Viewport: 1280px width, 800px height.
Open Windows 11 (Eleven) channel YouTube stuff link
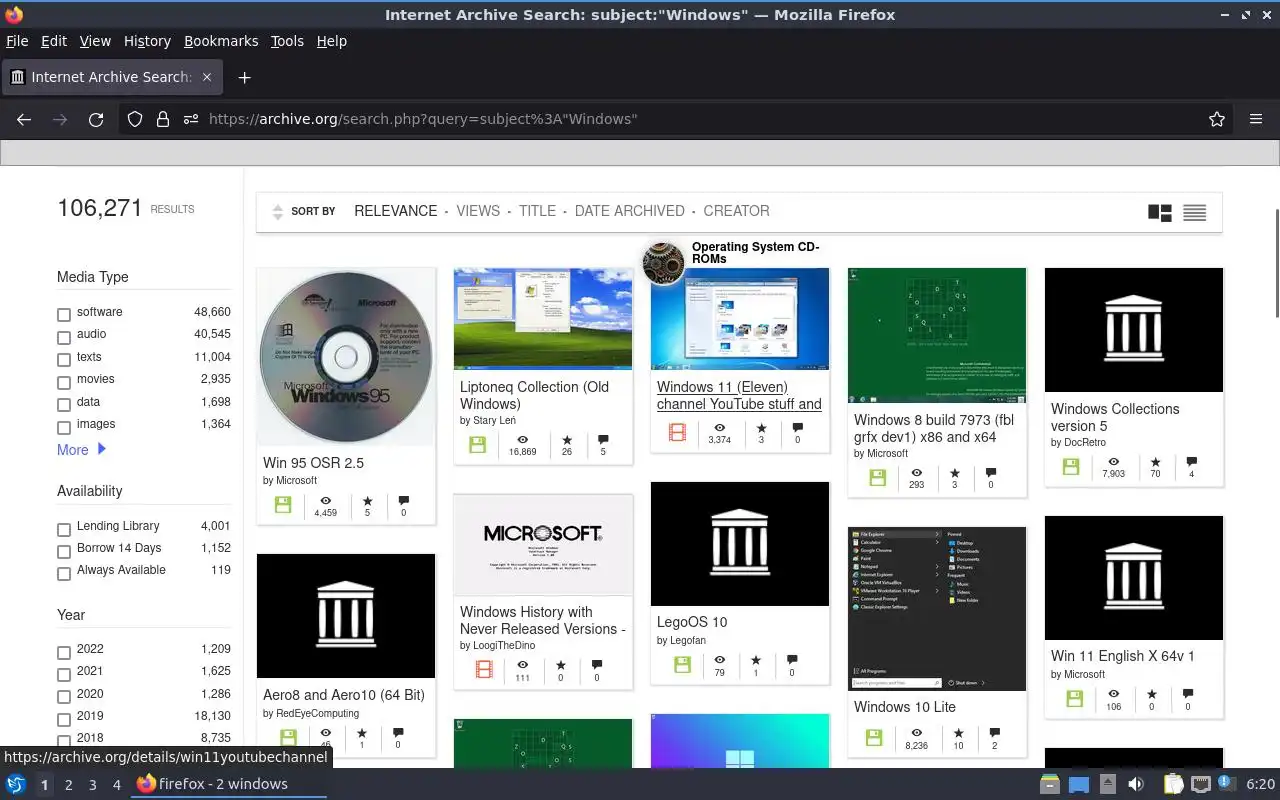739,396
